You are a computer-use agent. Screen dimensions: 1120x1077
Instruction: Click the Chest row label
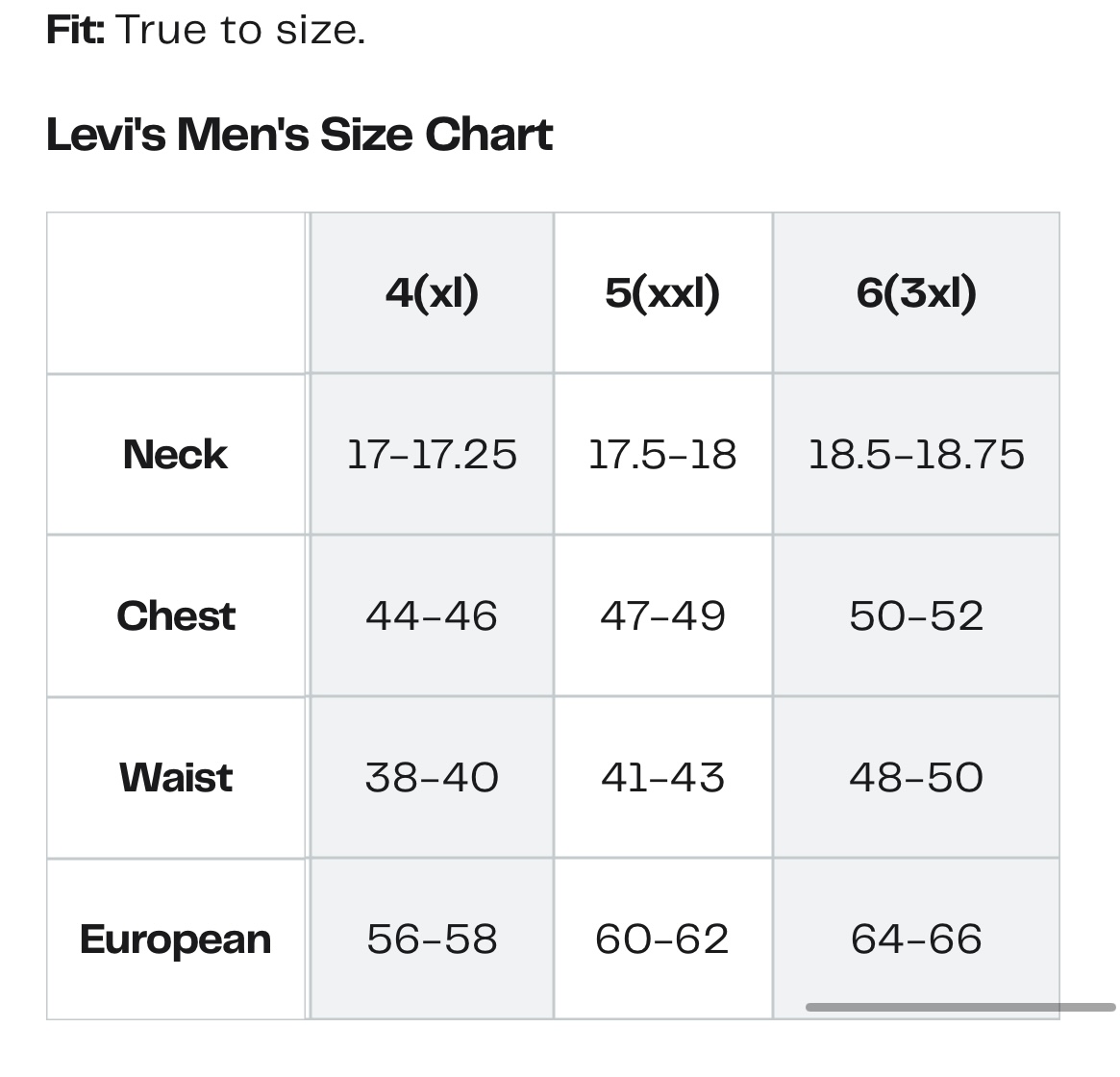tap(176, 616)
